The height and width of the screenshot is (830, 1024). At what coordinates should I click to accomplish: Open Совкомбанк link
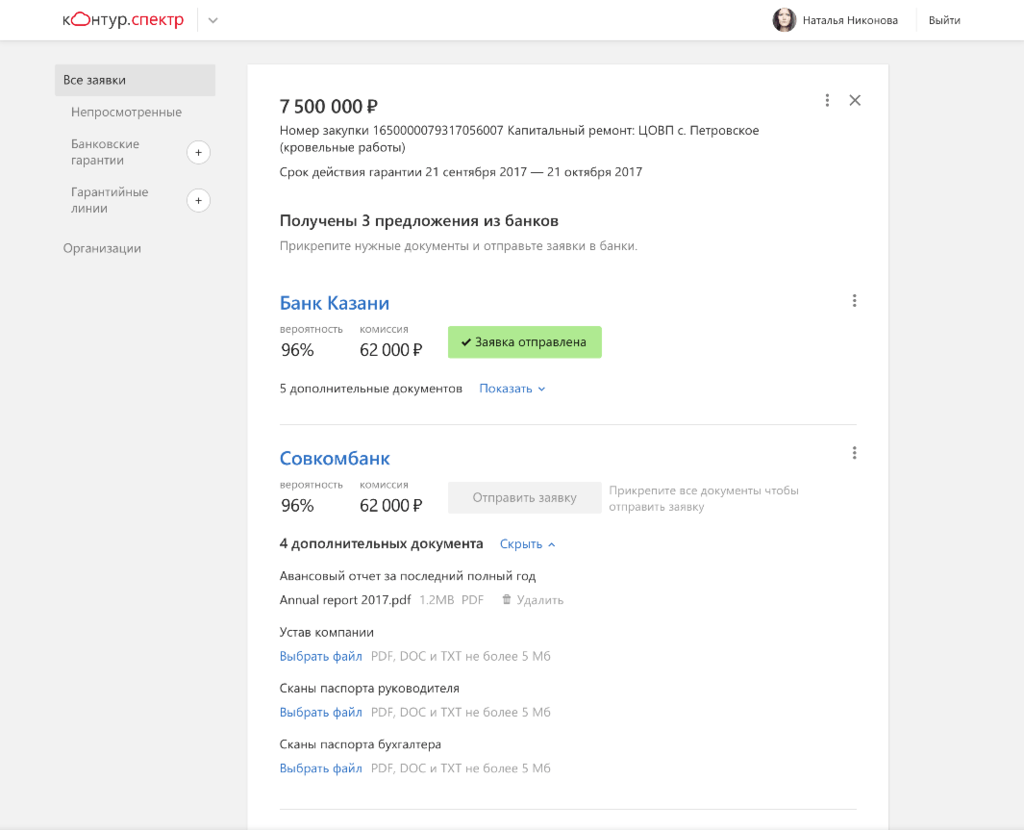334,458
